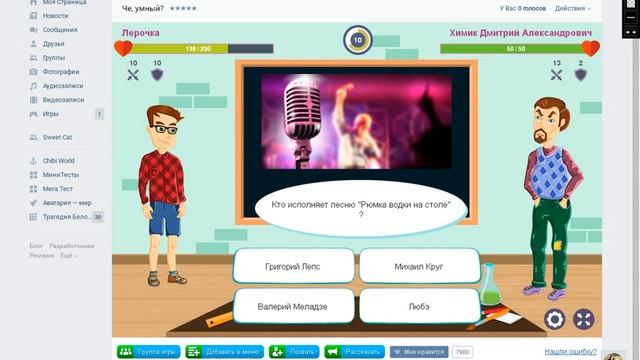
Task: Click Добавить в меню button
Action: coord(224,351)
